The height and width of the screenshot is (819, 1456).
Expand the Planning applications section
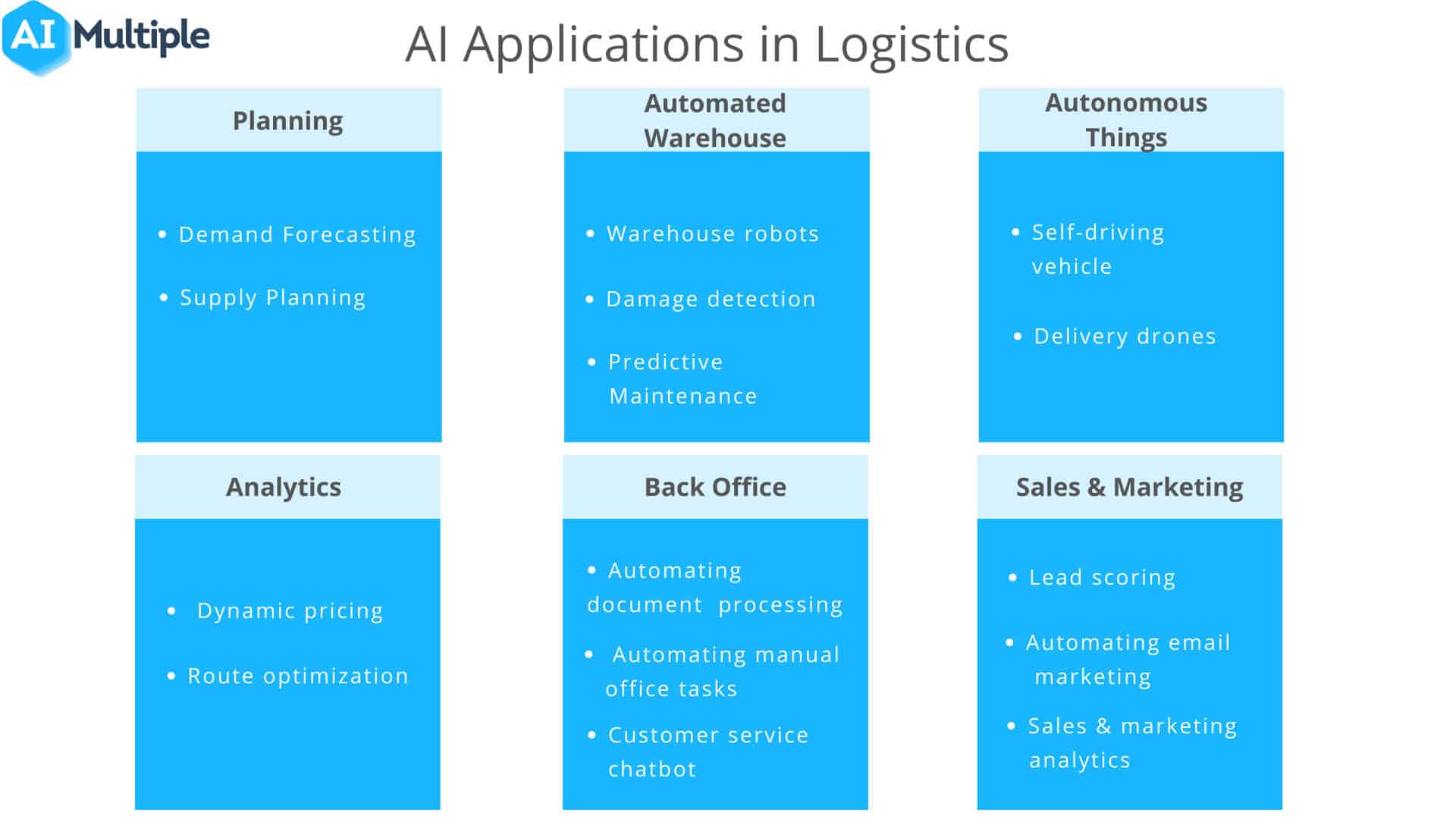[x=288, y=119]
